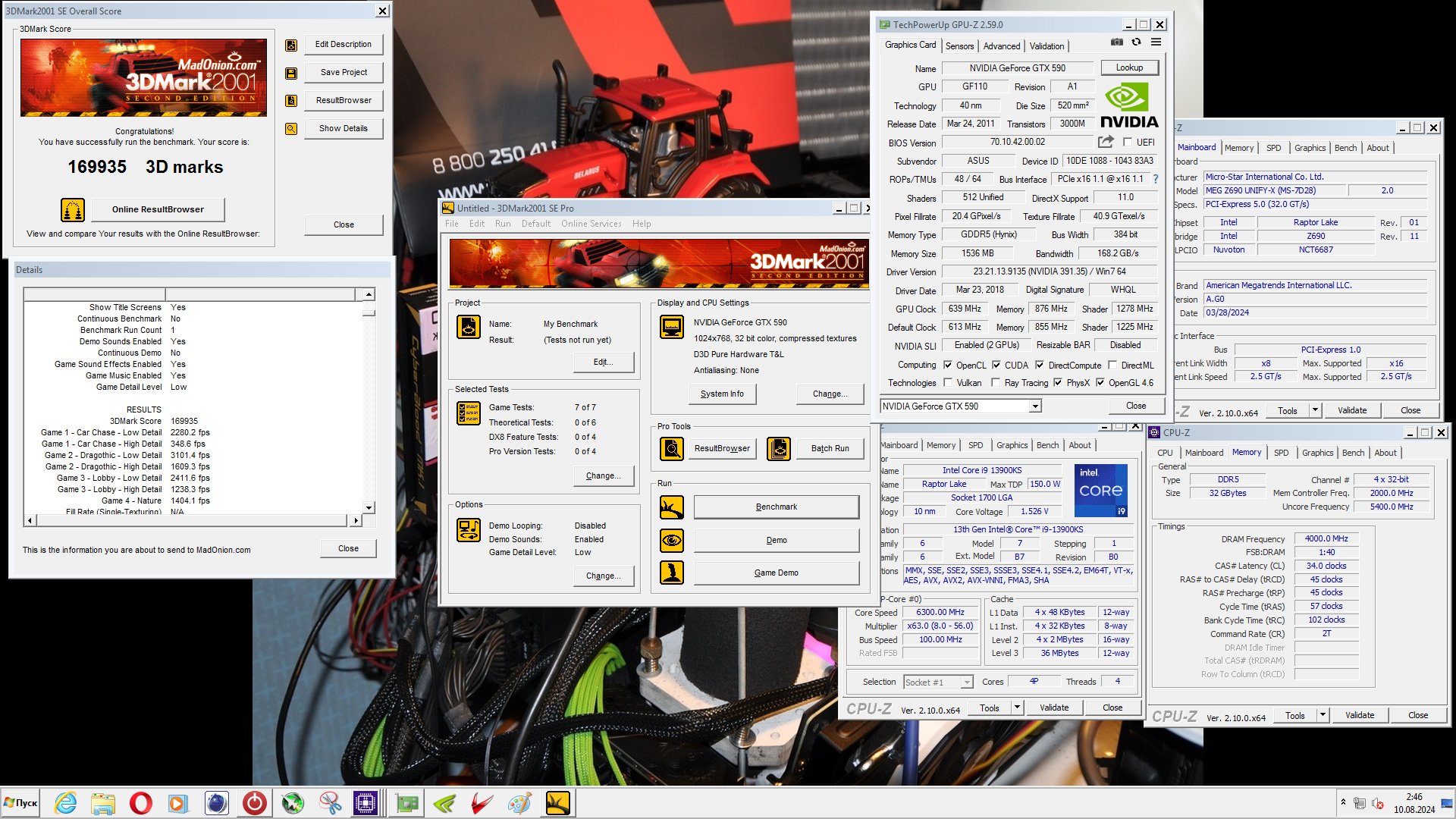Viewport: 1456px width, 819px height.
Task: Click the Save Project disk icon
Action: tap(291, 73)
